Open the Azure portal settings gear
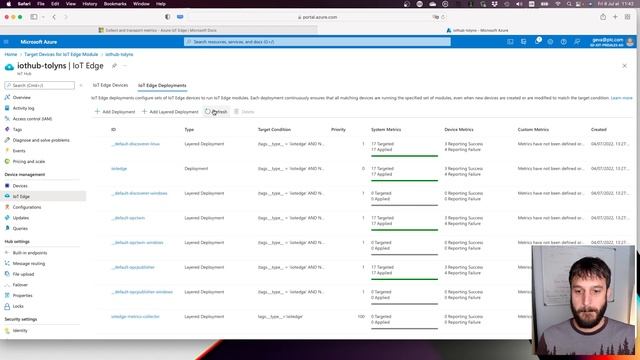This screenshot has height=360, width=640. pyautogui.click(x=550, y=42)
